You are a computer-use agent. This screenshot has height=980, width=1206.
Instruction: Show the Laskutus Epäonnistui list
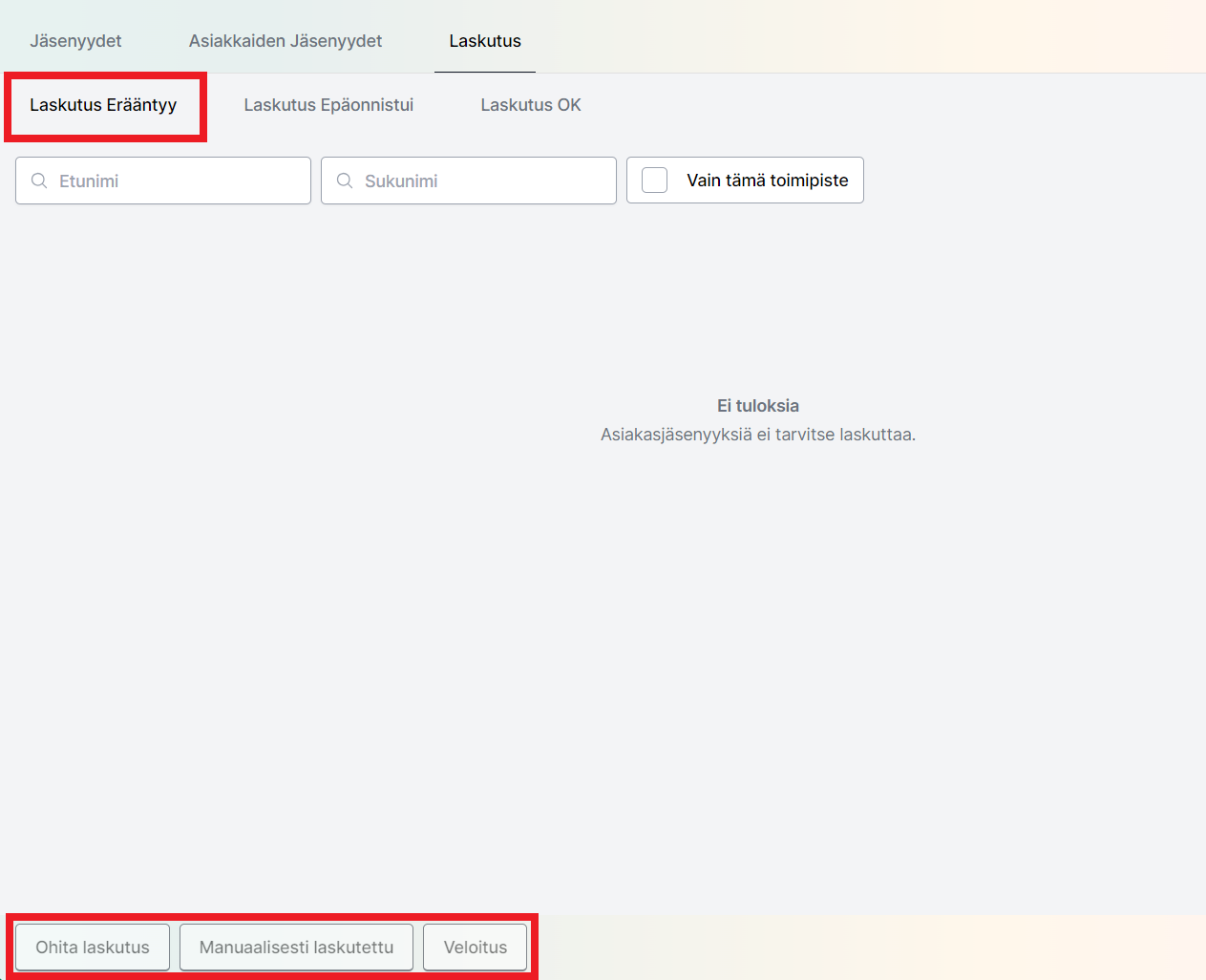328,105
